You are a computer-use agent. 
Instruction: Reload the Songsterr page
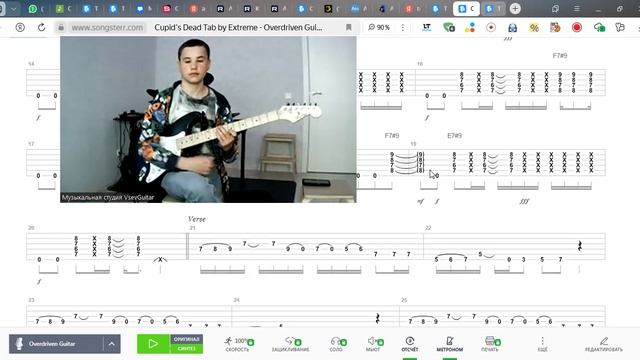coord(41,27)
